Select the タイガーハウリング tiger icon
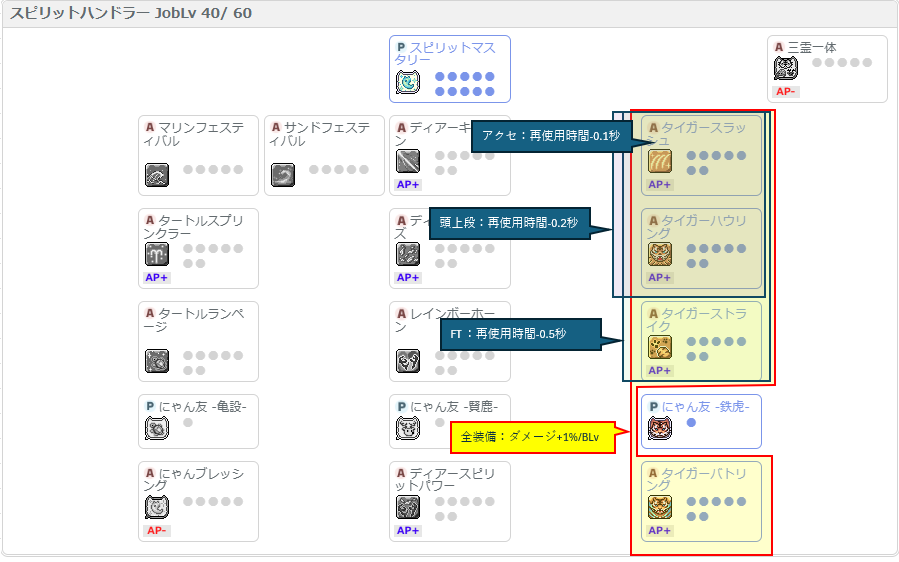The height and width of the screenshot is (562, 899). click(x=660, y=254)
